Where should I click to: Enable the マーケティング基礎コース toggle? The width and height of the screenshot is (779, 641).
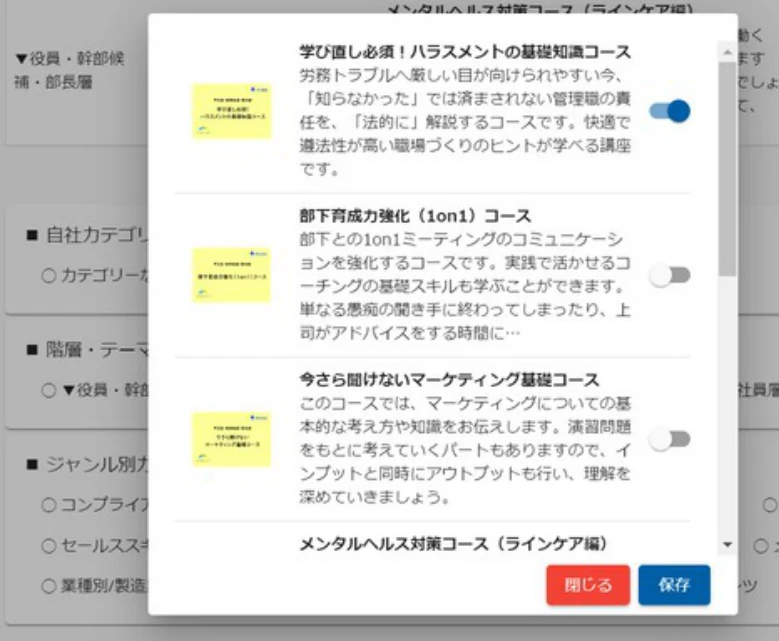click(670, 439)
